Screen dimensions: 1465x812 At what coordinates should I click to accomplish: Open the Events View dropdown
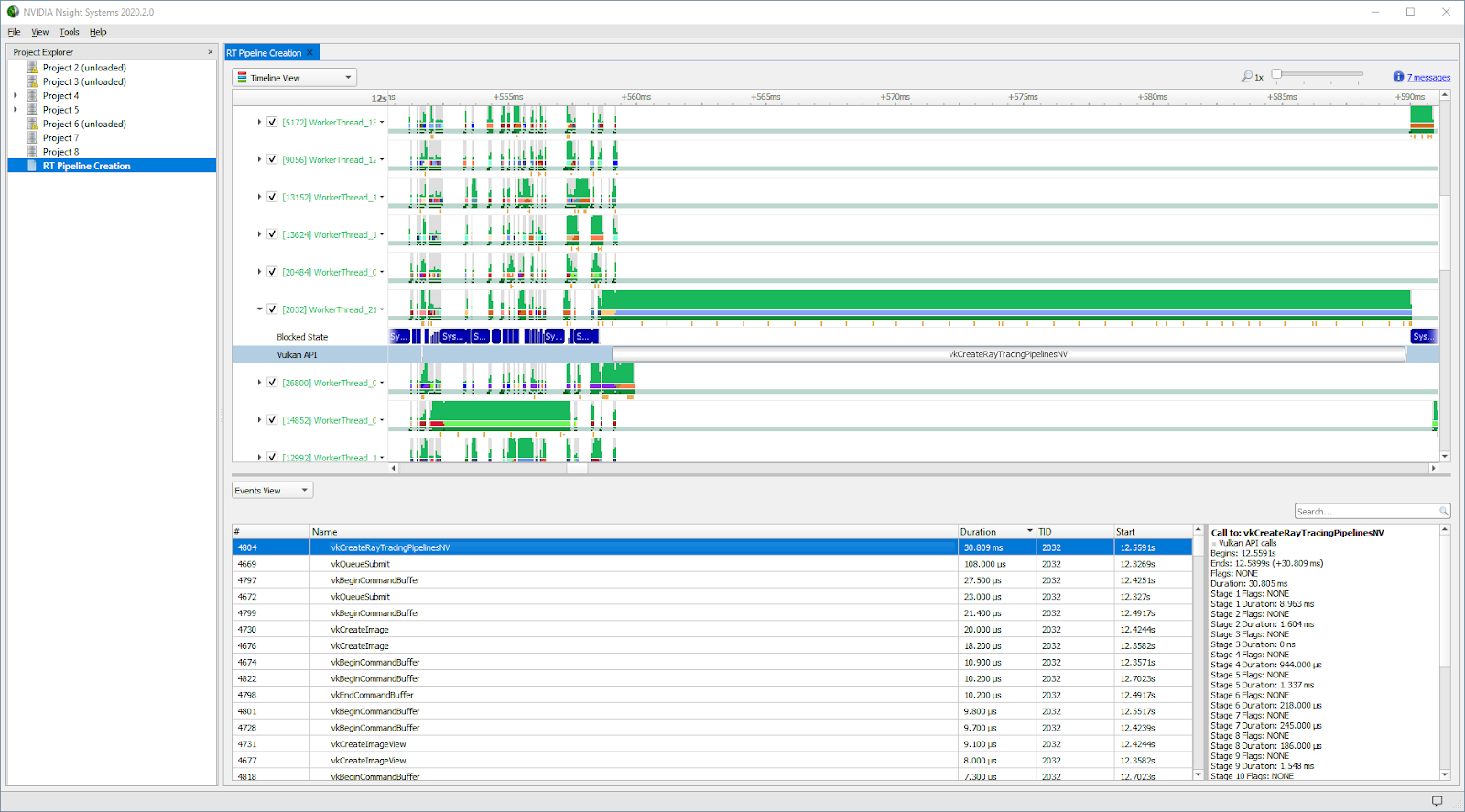(x=272, y=491)
